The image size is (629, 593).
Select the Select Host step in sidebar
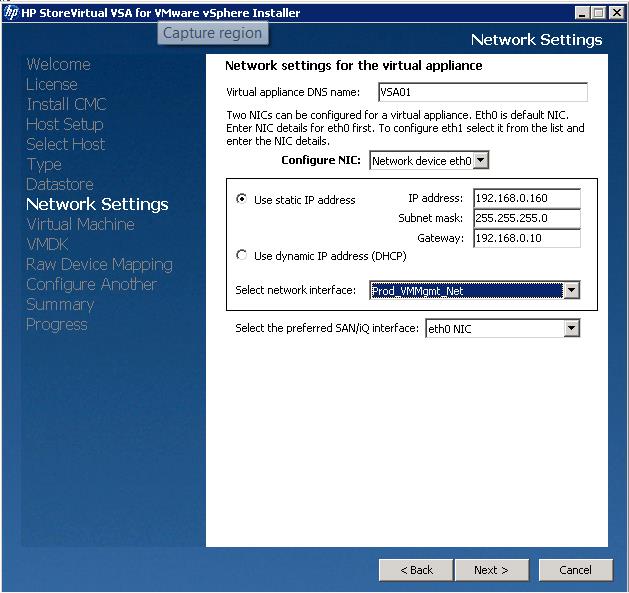point(66,144)
